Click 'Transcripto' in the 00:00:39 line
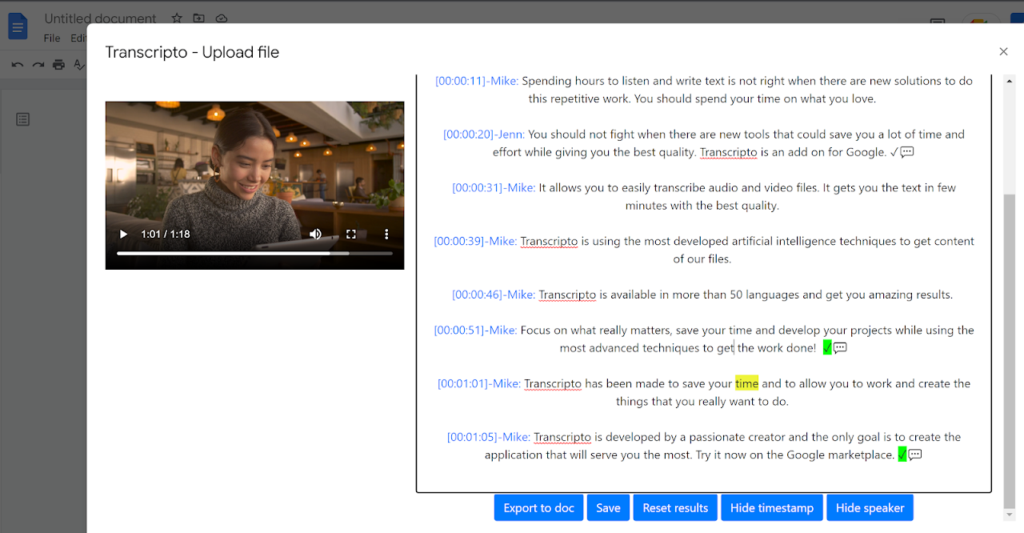Screen dimensions: 1024x533 (549, 242)
